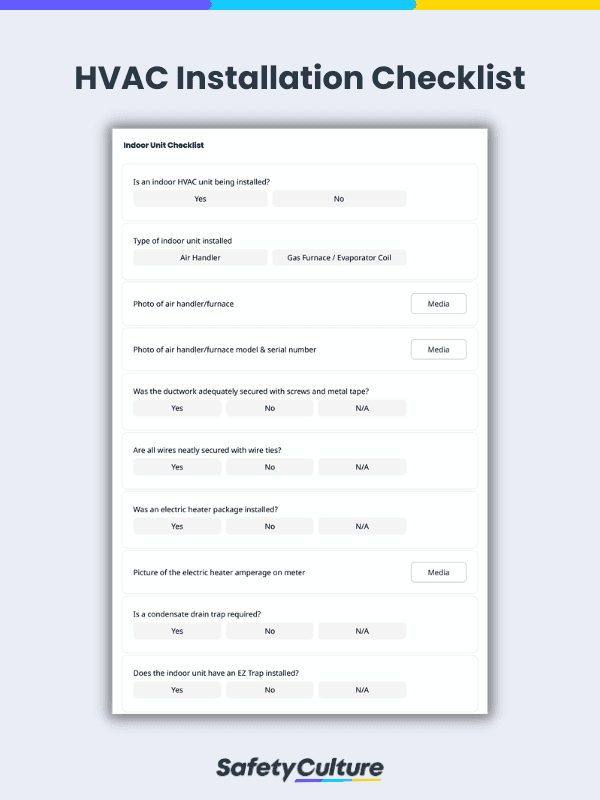Select N/A for ductwork secured question

(361, 407)
